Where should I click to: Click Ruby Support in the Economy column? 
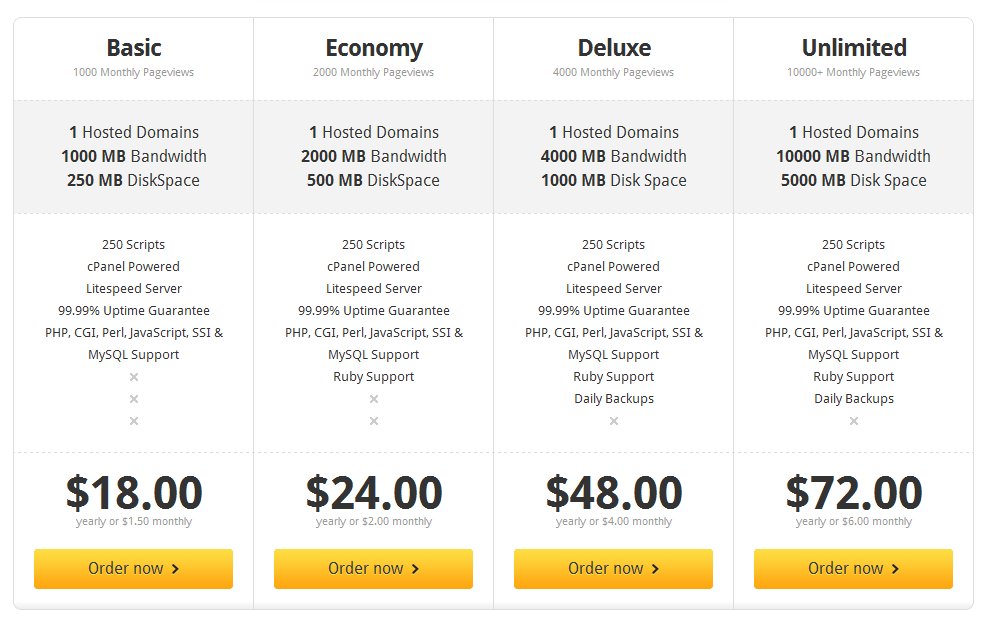[x=373, y=377]
